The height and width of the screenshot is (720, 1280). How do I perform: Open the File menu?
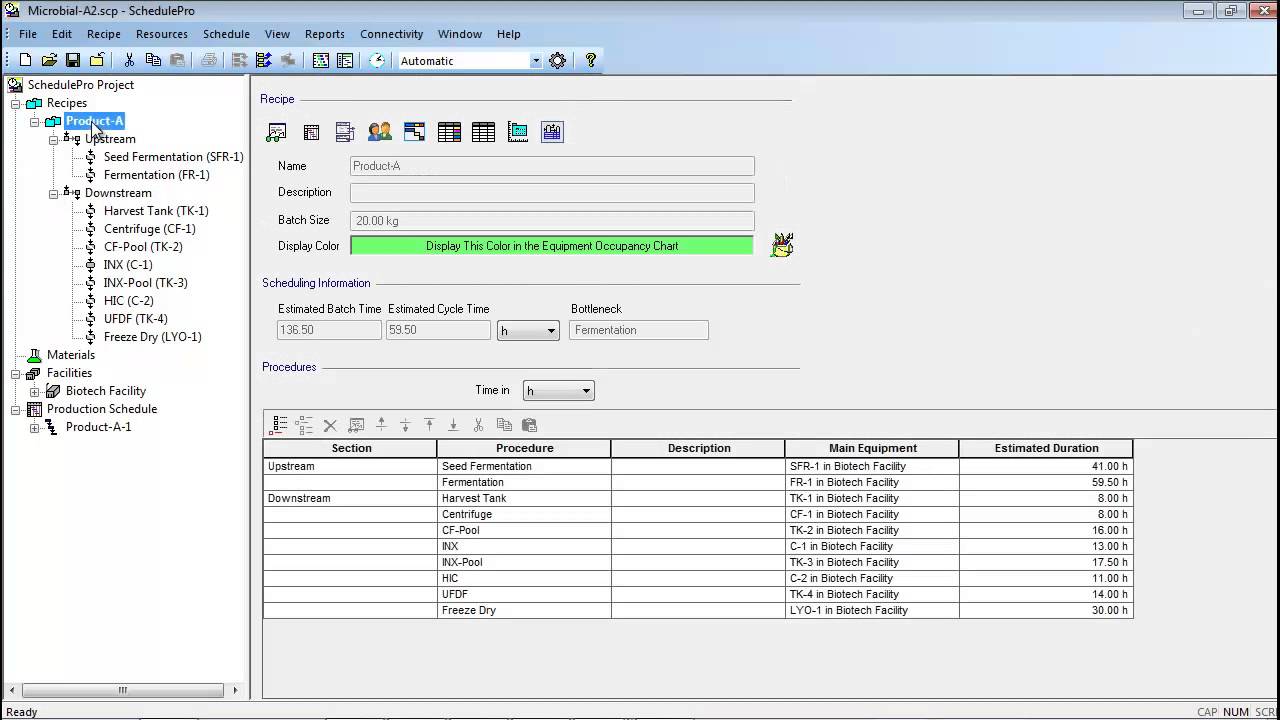[28, 34]
